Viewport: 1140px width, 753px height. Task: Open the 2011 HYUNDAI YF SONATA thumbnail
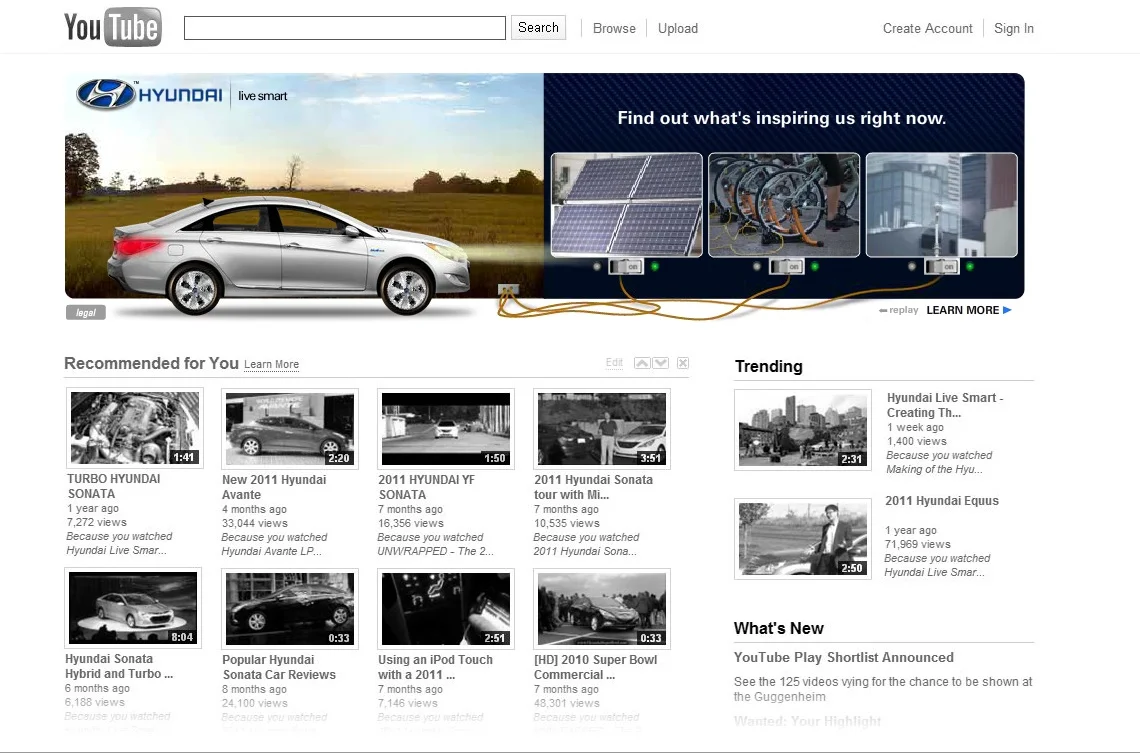pyautogui.click(x=446, y=429)
